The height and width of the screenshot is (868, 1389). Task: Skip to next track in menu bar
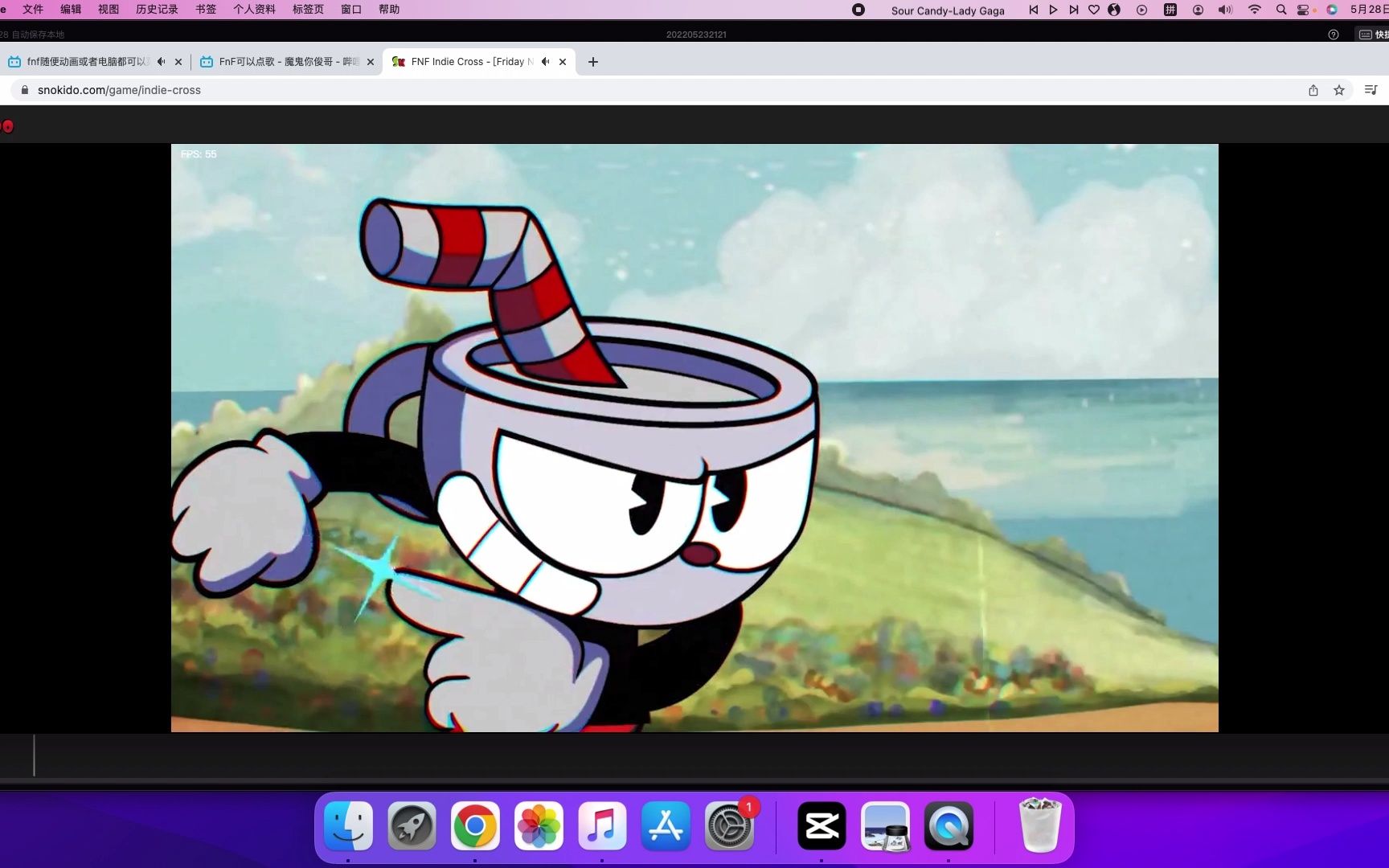[x=1074, y=10]
